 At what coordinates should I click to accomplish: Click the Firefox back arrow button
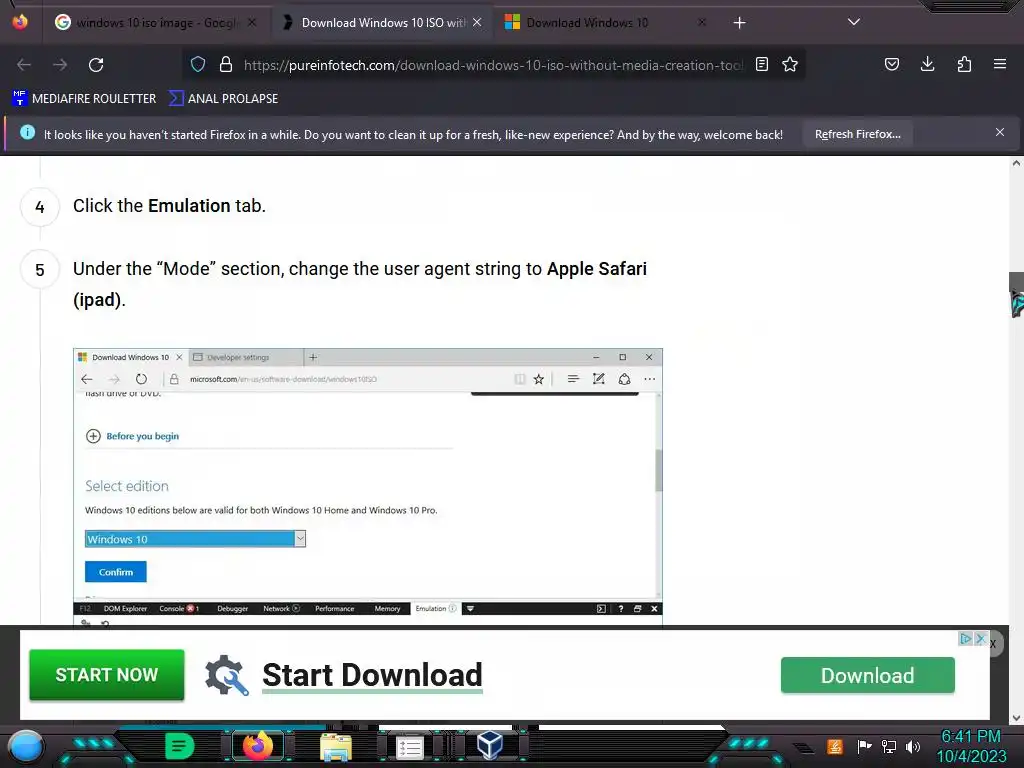point(24,65)
